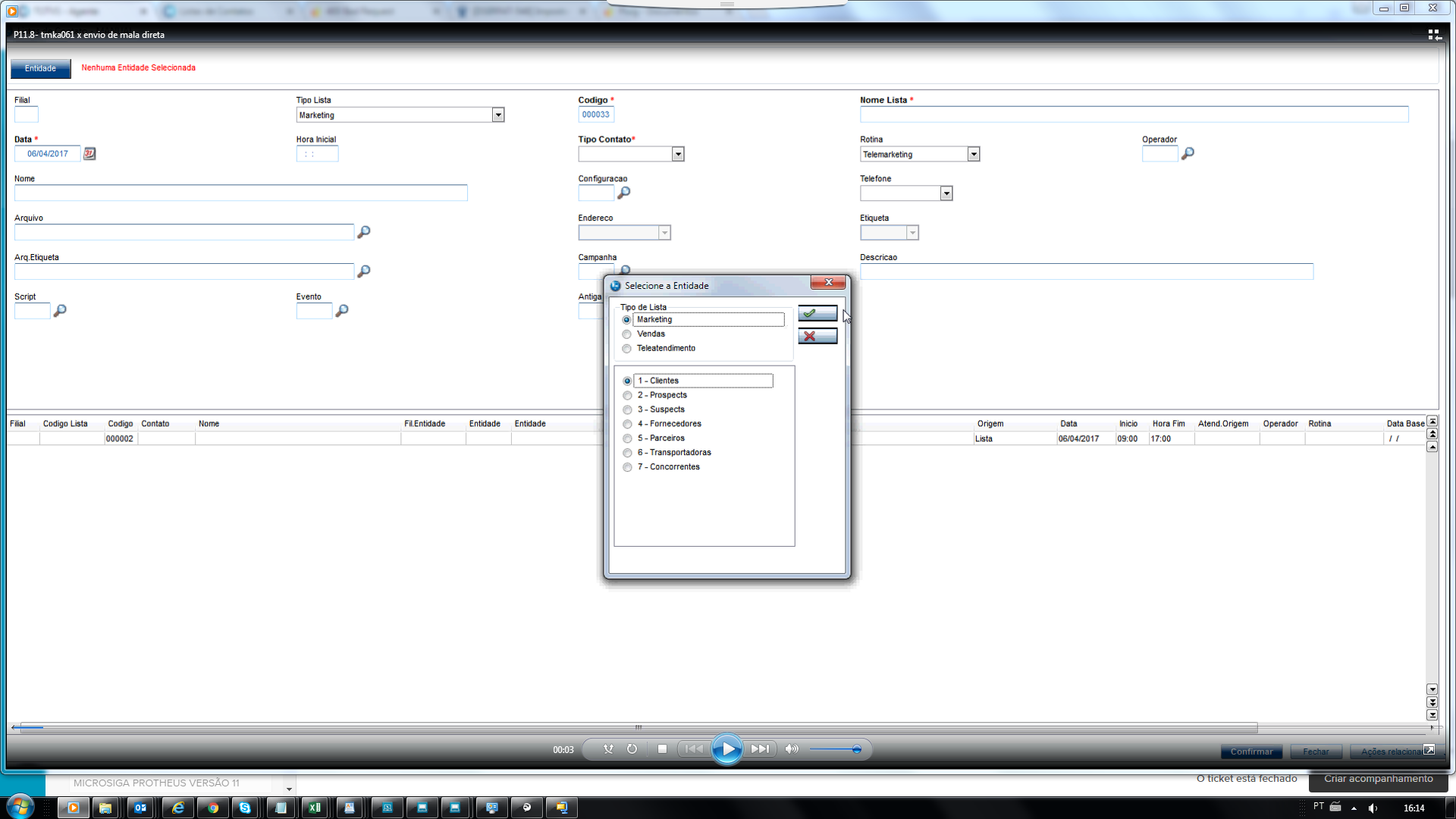The width and height of the screenshot is (1456, 819).
Task: Click the Confirmar button at bottom
Action: (1251, 752)
